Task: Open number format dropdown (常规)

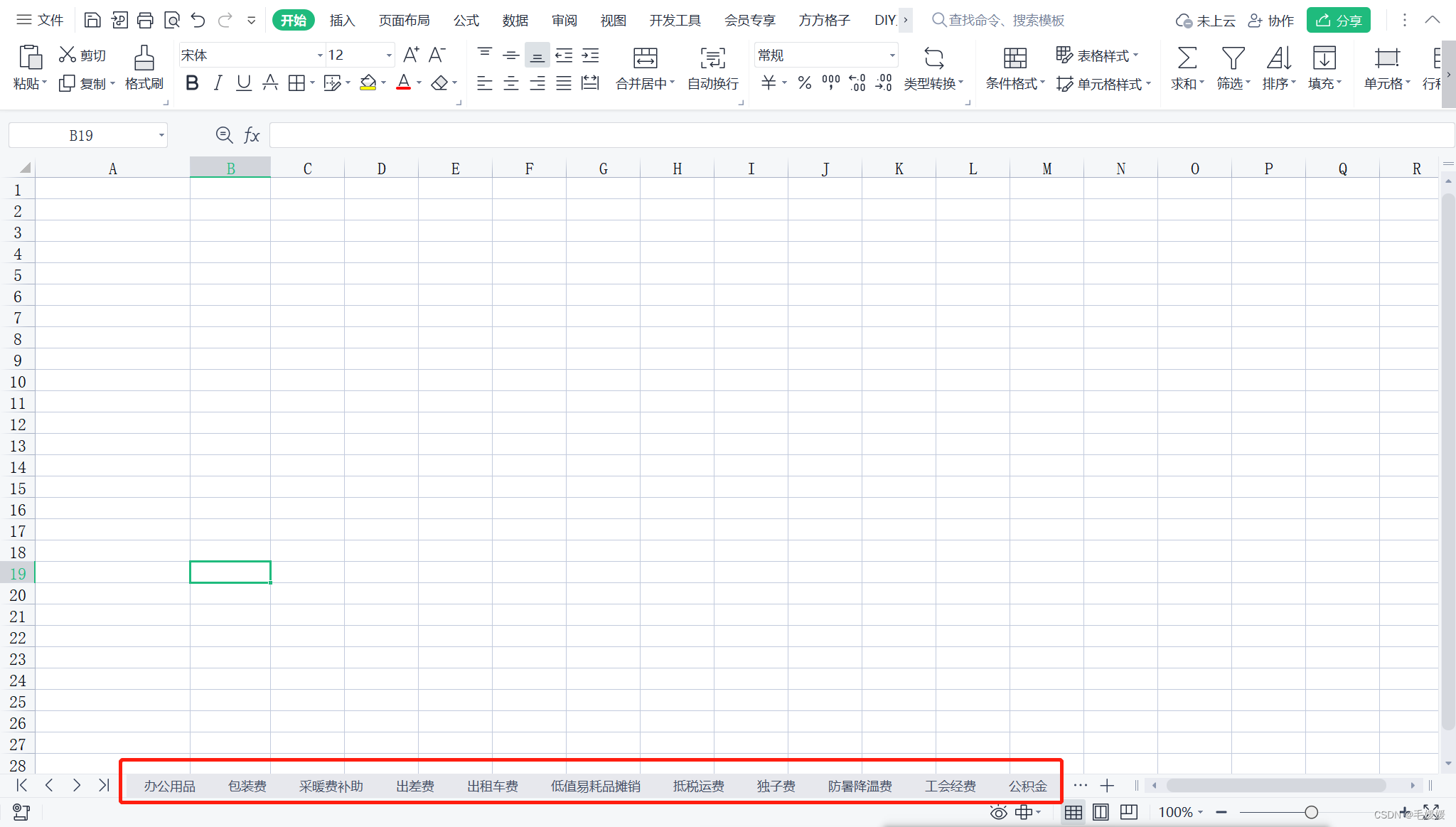Action: 892,55
